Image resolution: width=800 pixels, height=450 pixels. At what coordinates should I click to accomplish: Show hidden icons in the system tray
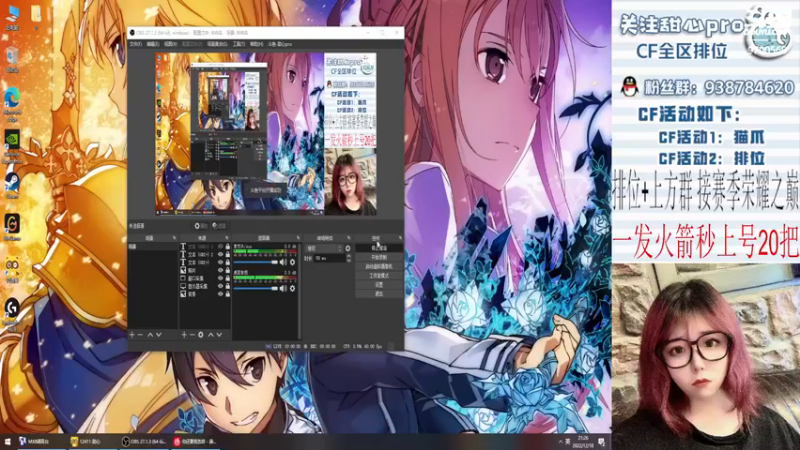[560, 442]
